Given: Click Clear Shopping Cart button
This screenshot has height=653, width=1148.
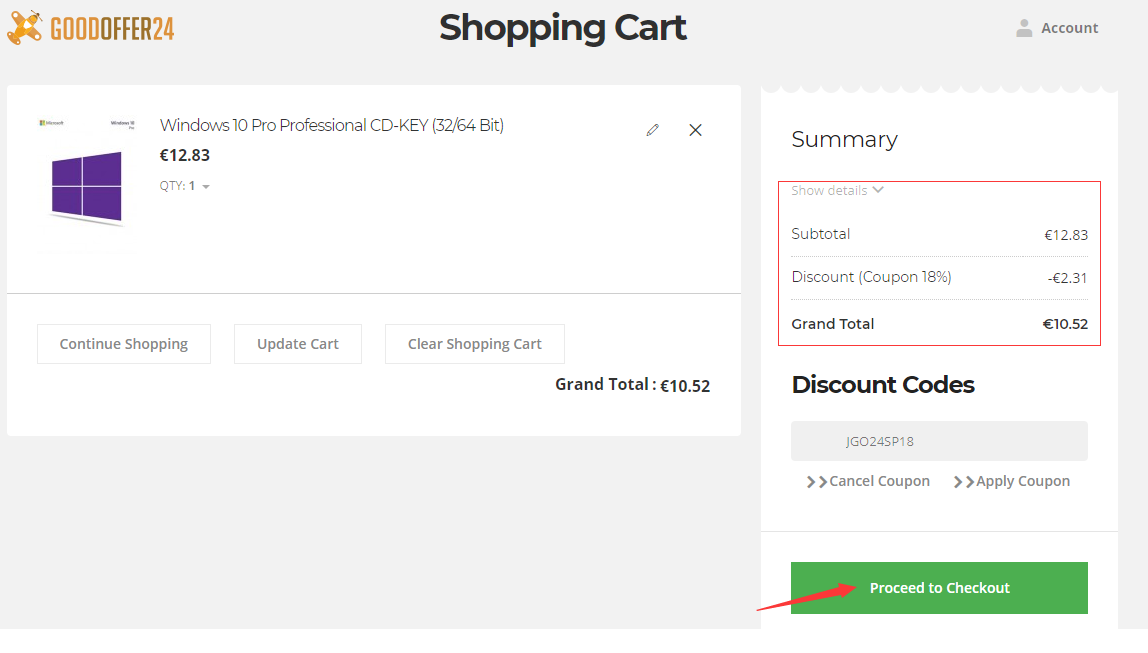Looking at the screenshot, I should pos(474,344).
